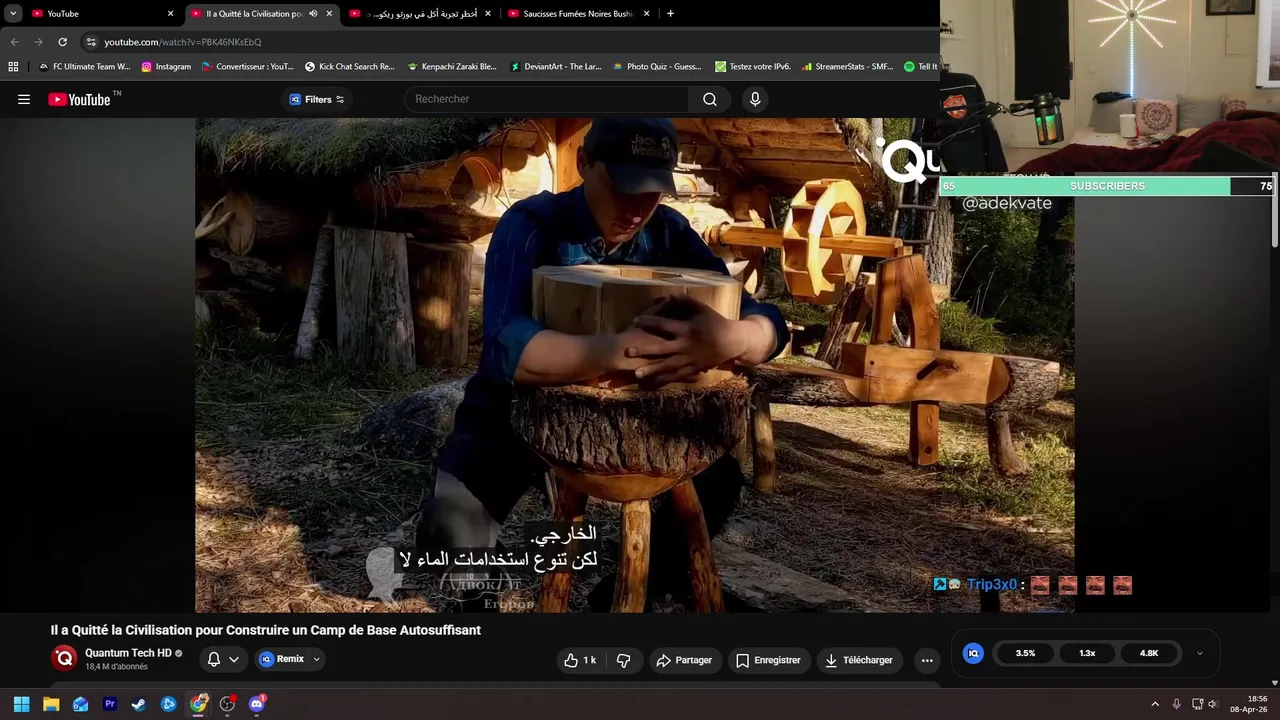The image size is (1280, 720).
Task: Open the Windows Start menu
Action: point(21,704)
